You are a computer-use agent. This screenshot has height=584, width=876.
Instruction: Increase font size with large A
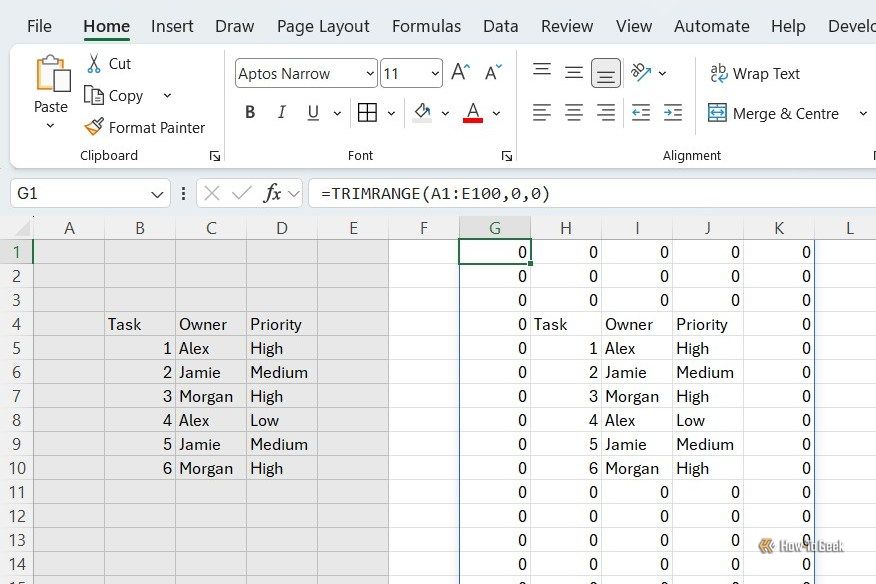[460, 73]
